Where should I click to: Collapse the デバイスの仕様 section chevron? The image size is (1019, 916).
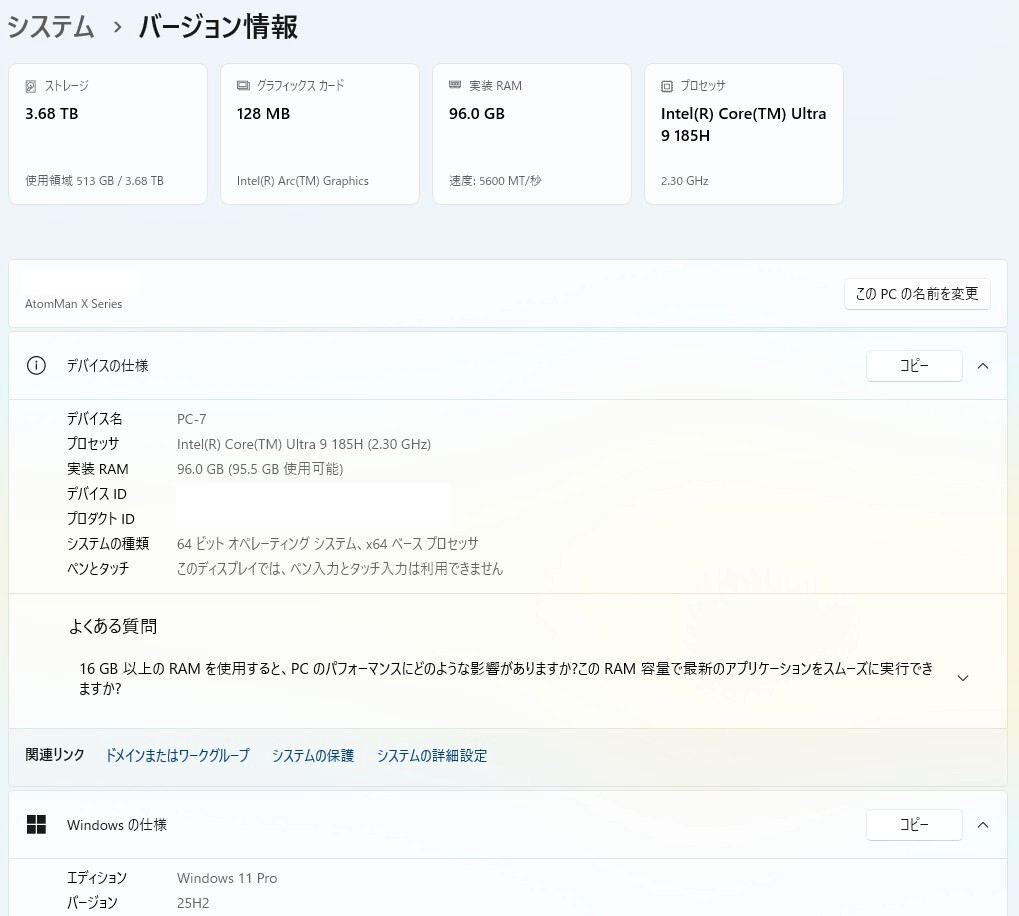982,366
